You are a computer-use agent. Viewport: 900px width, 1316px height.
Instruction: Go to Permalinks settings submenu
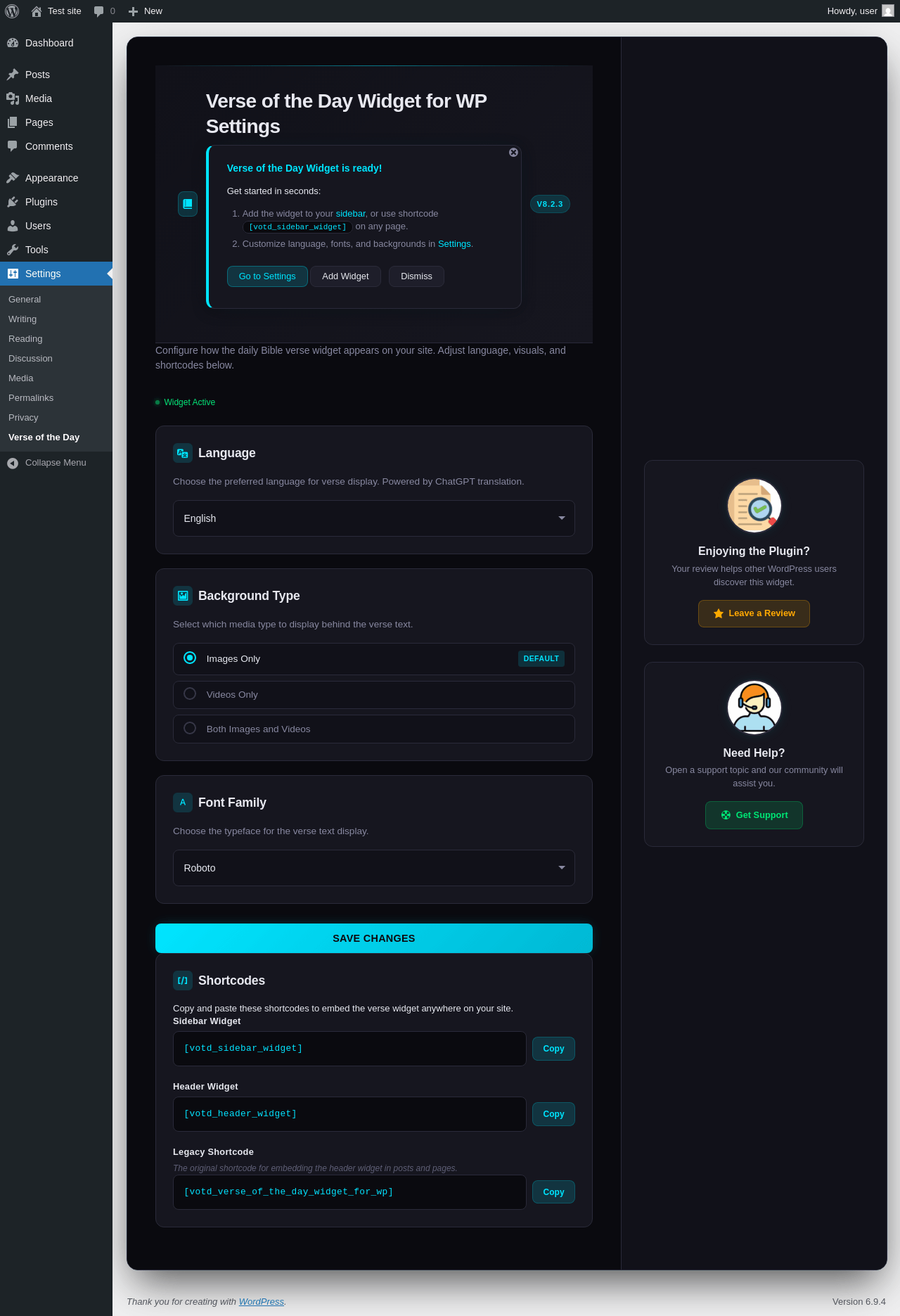click(31, 398)
